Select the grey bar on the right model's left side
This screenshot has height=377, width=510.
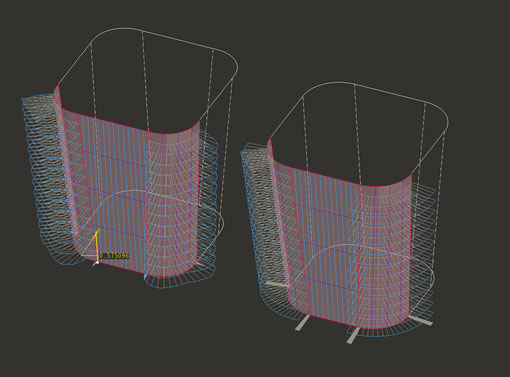pyautogui.click(x=278, y=284)
